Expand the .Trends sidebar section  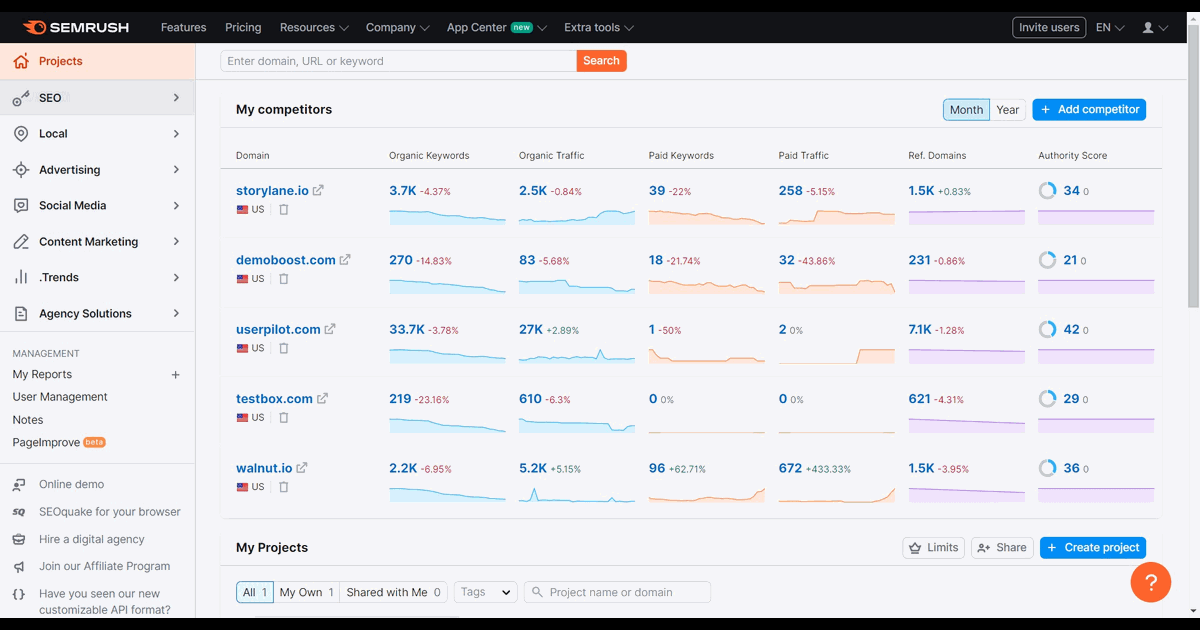176,278
